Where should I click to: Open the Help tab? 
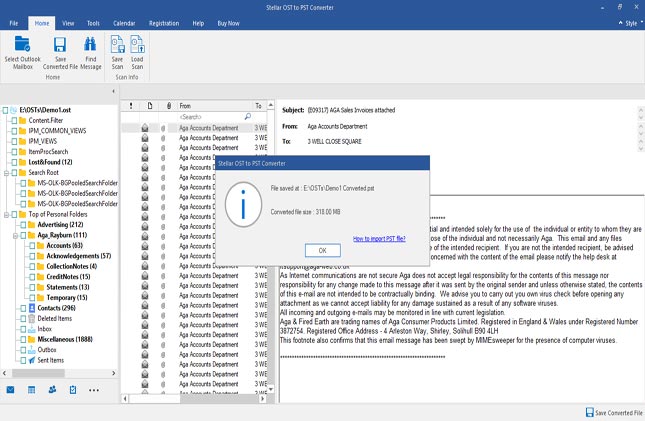(x=198, y=23)
